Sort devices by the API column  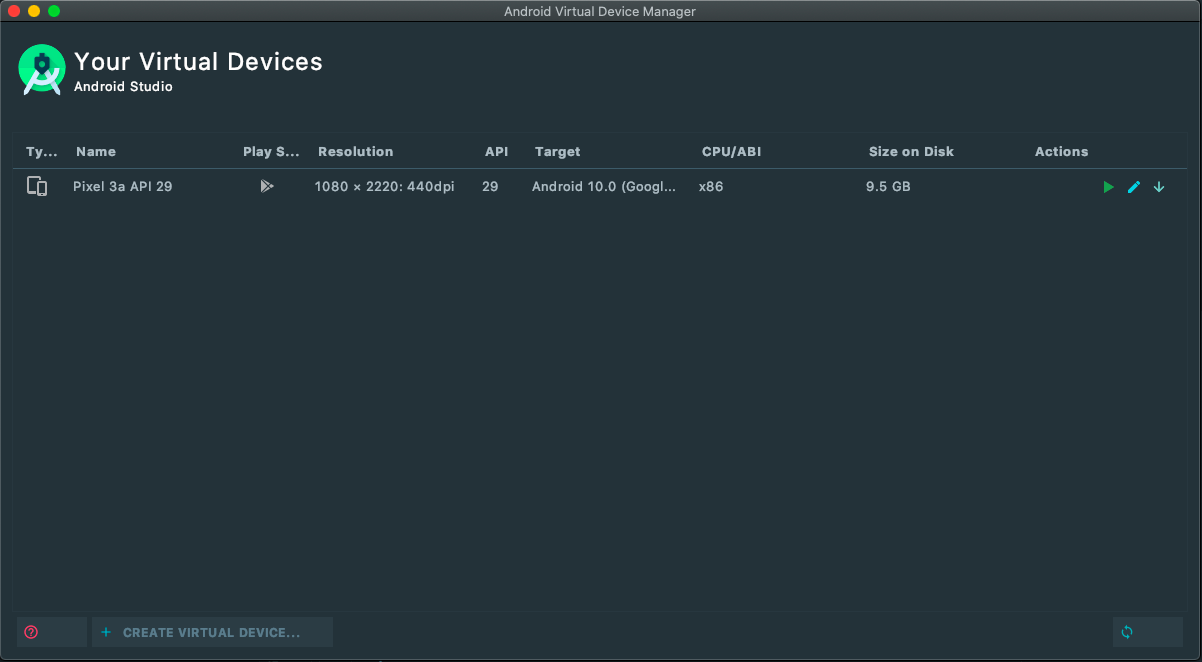point(496,151)
